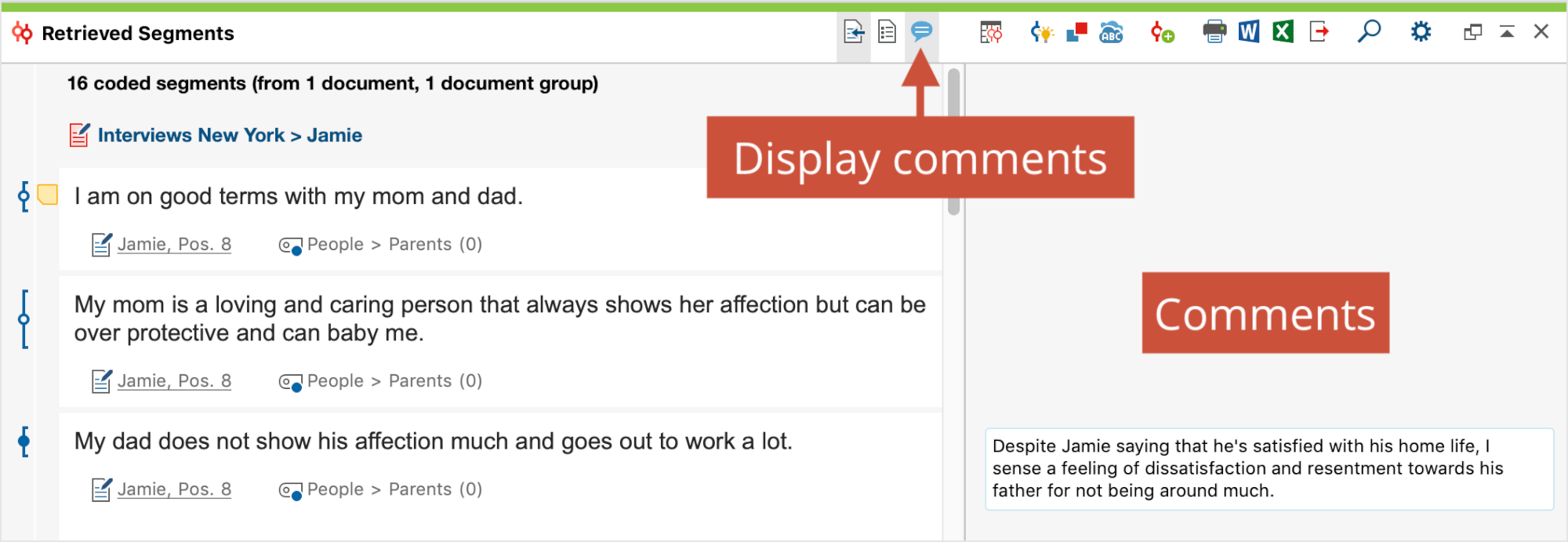Select segment 'My dad does not show his affection much'
Image resolution: width=1568 pixels, height=542 pixels.
tap(433, 441)
